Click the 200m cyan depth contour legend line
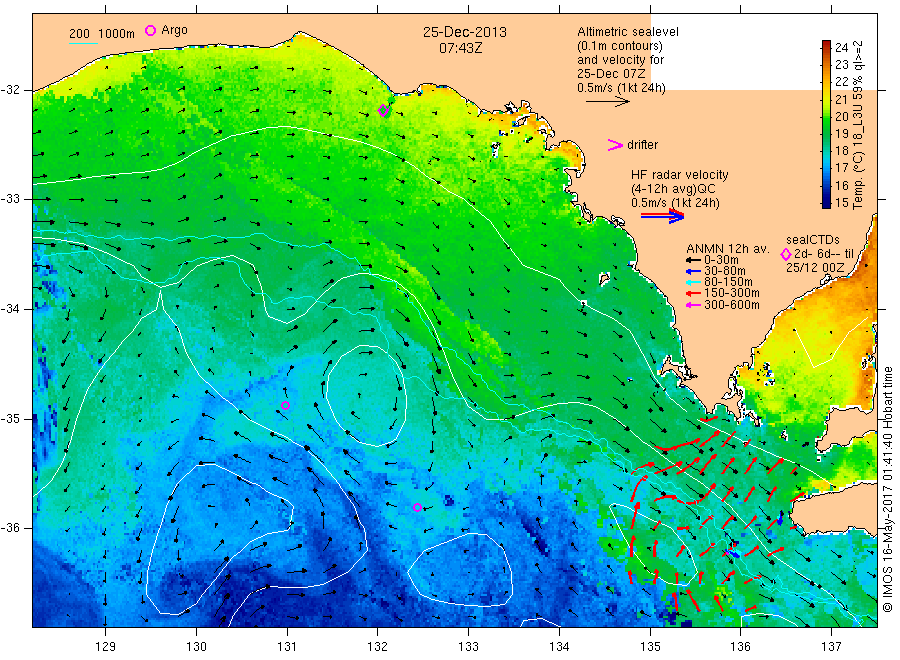 point(83,43)
